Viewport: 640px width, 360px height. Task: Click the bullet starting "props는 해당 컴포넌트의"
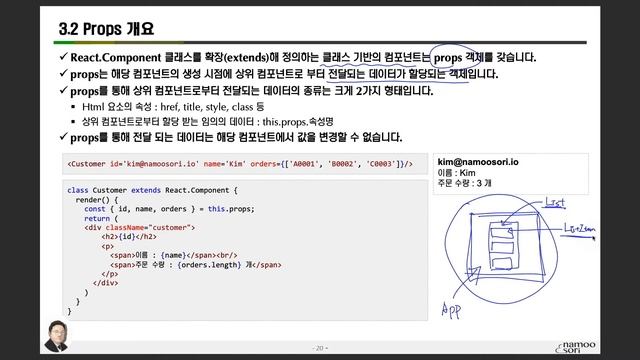click(284, 74)
